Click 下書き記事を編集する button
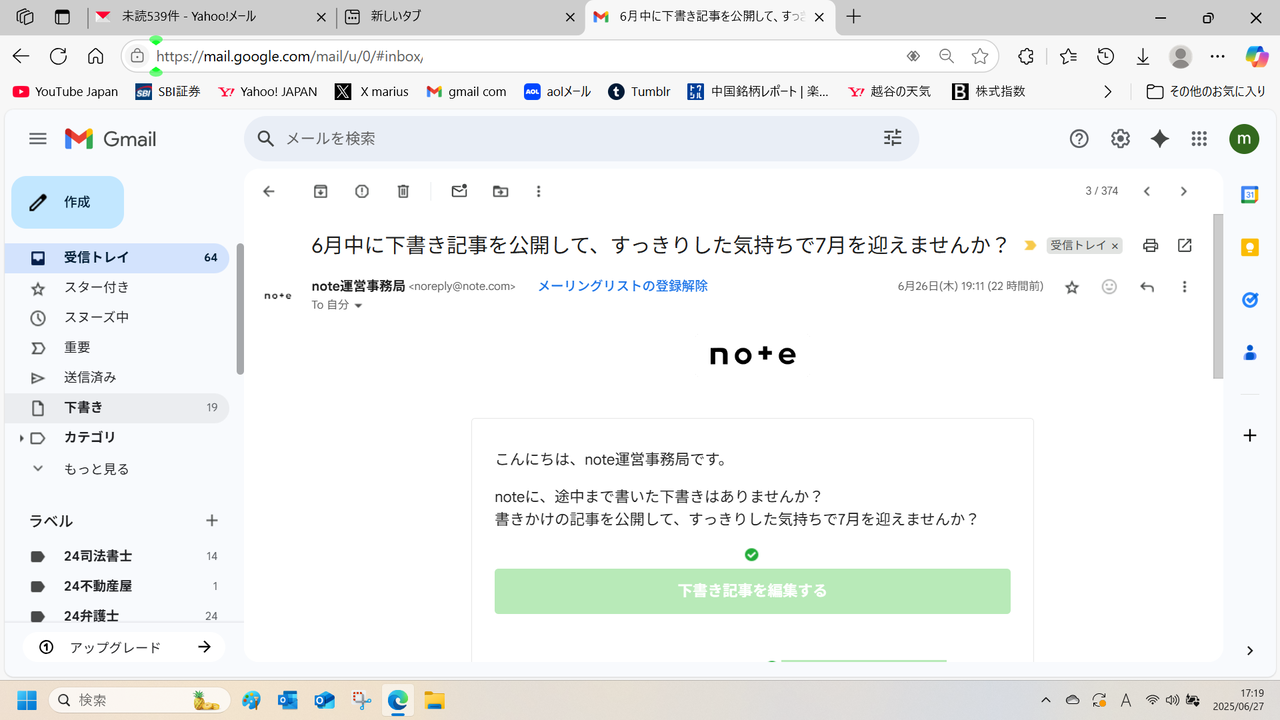This screenshot has height=720, width=1280. 752,591
